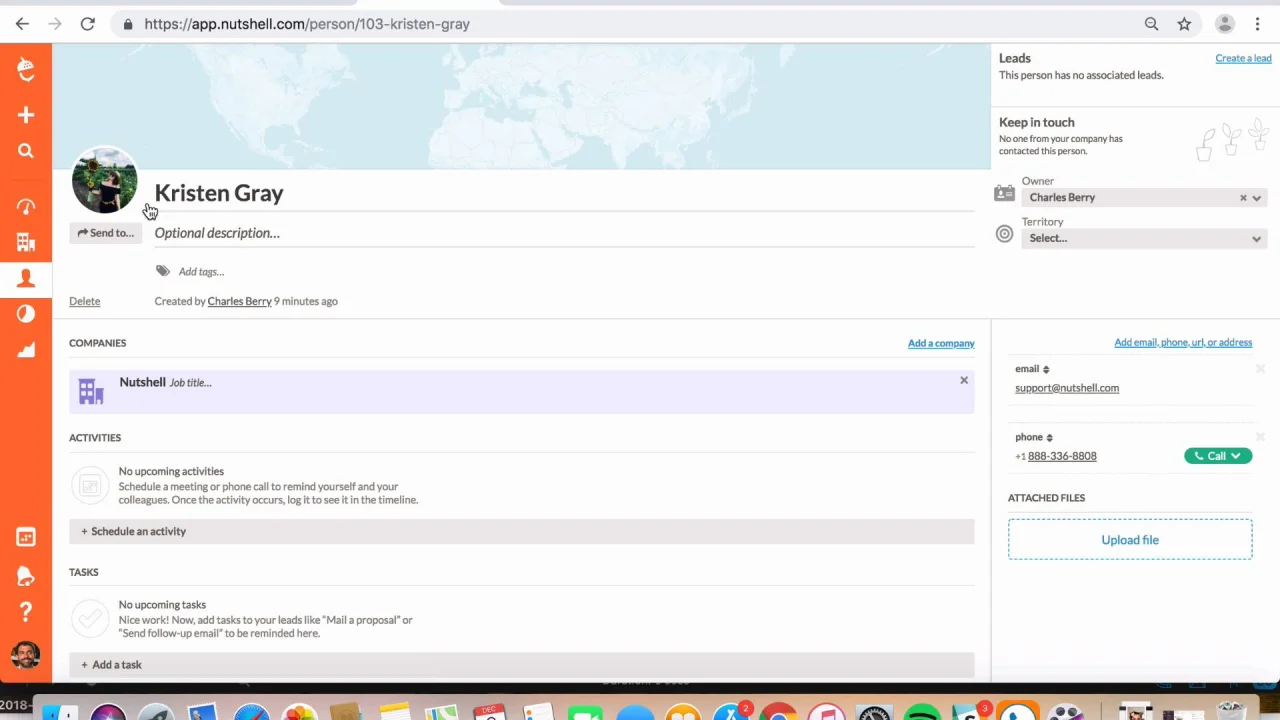This screenshot has width=1280, height=720.
Task: Click the Job title... field
Action: [x=190, y=382]
